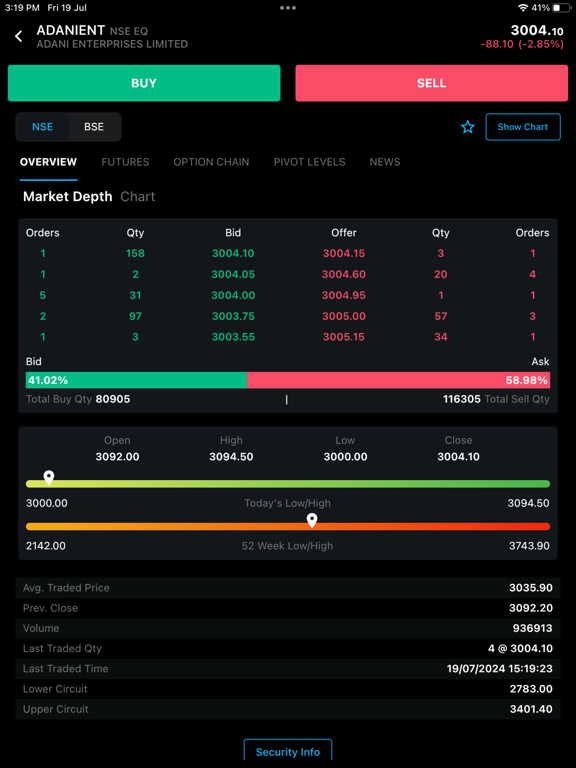Go back using the back arrow
The image size is (576, 768).
[19, 36]
